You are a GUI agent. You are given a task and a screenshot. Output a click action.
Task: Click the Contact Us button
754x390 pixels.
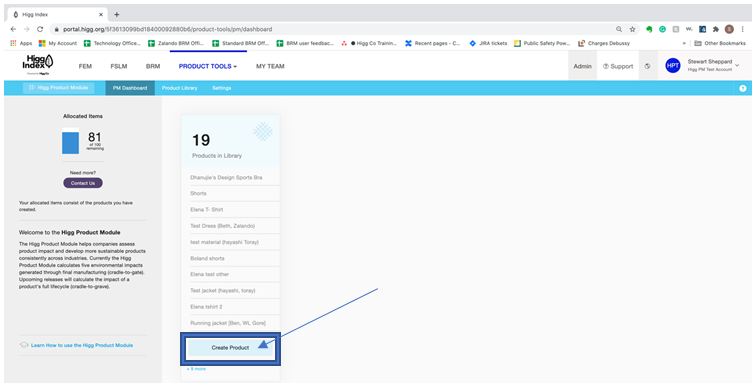(x=83, y=183)
